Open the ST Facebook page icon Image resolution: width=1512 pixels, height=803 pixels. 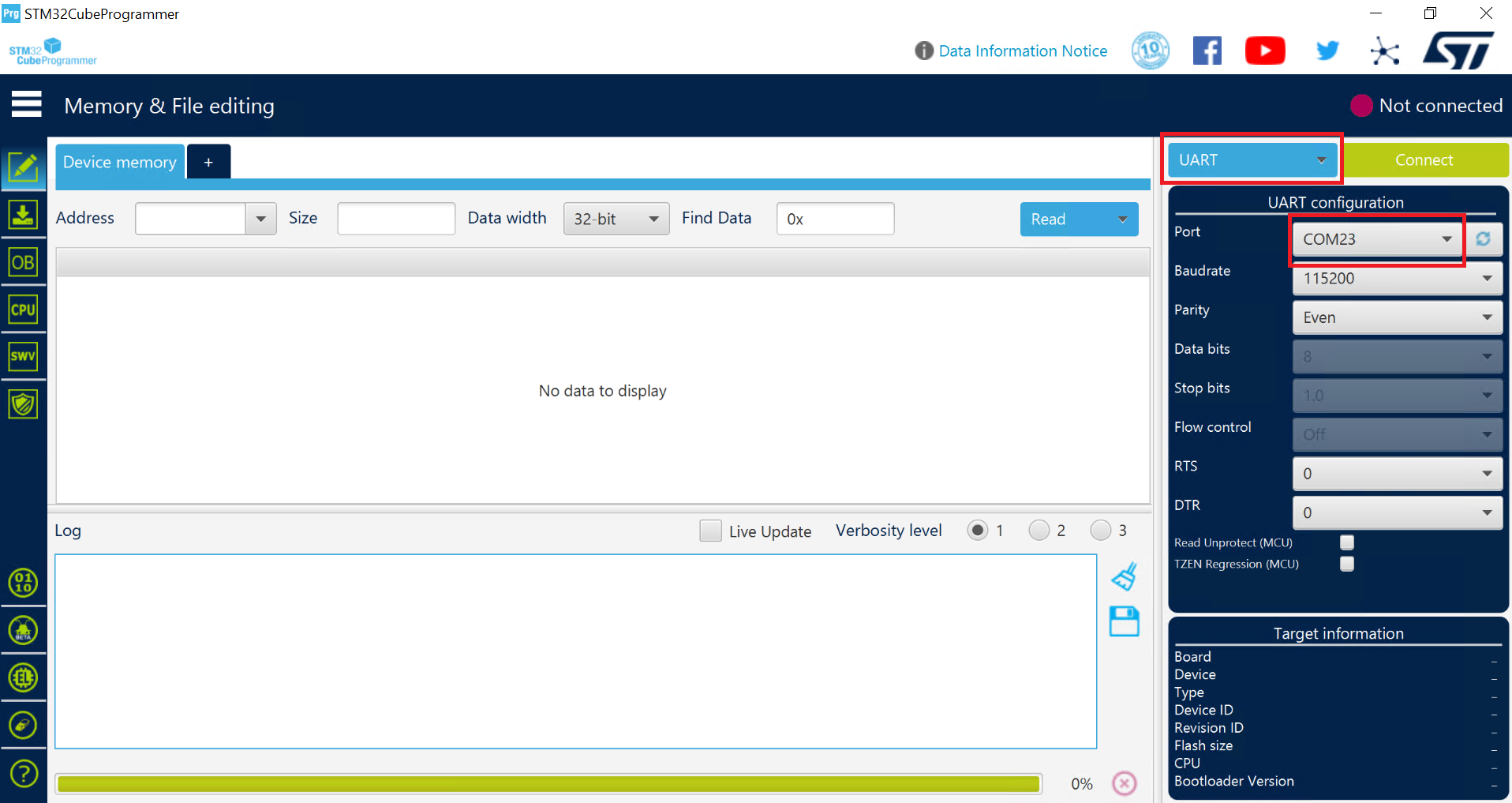(x=1207, y=51)
